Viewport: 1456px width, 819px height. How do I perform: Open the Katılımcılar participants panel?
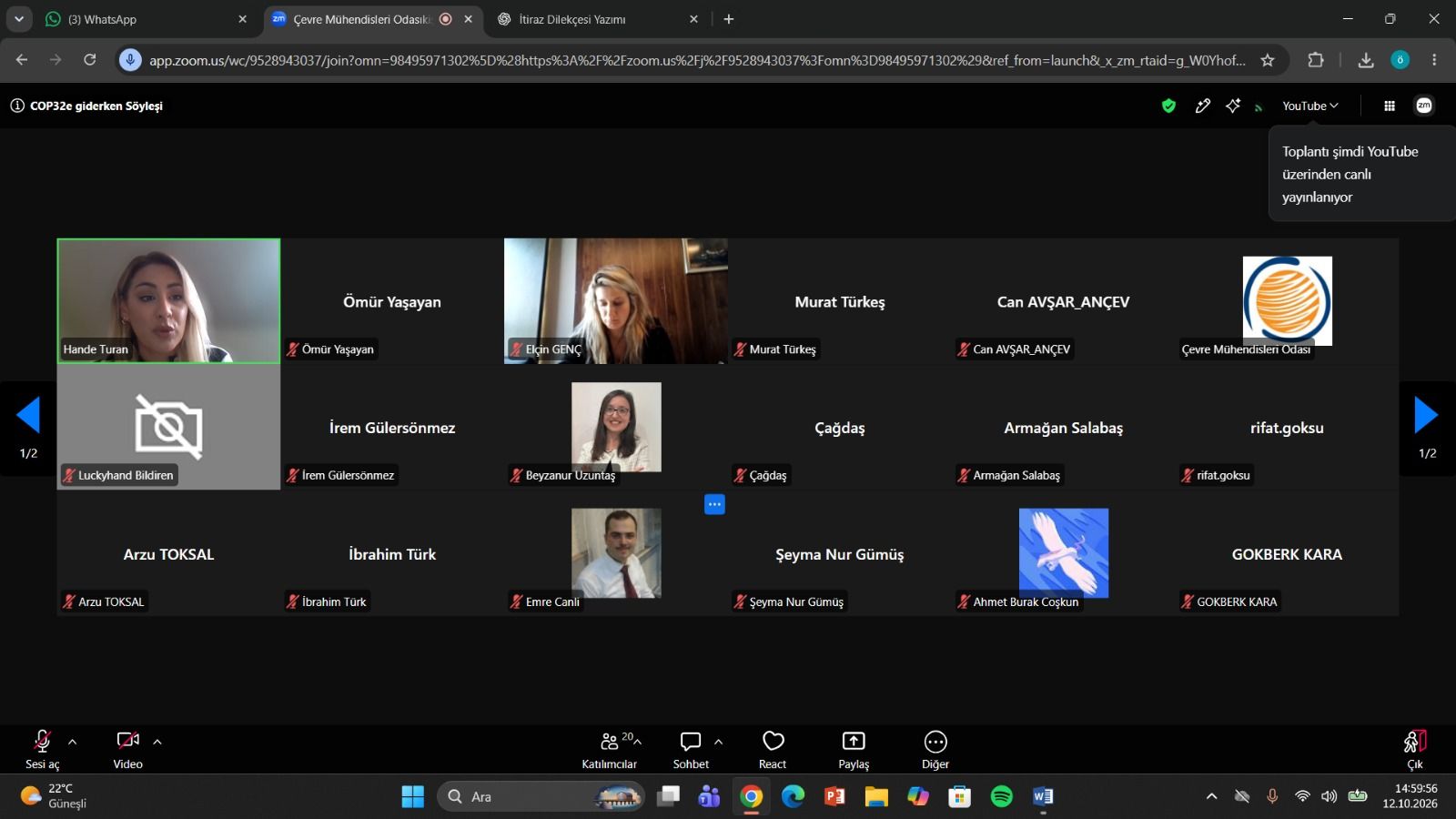tap(609, 750)
